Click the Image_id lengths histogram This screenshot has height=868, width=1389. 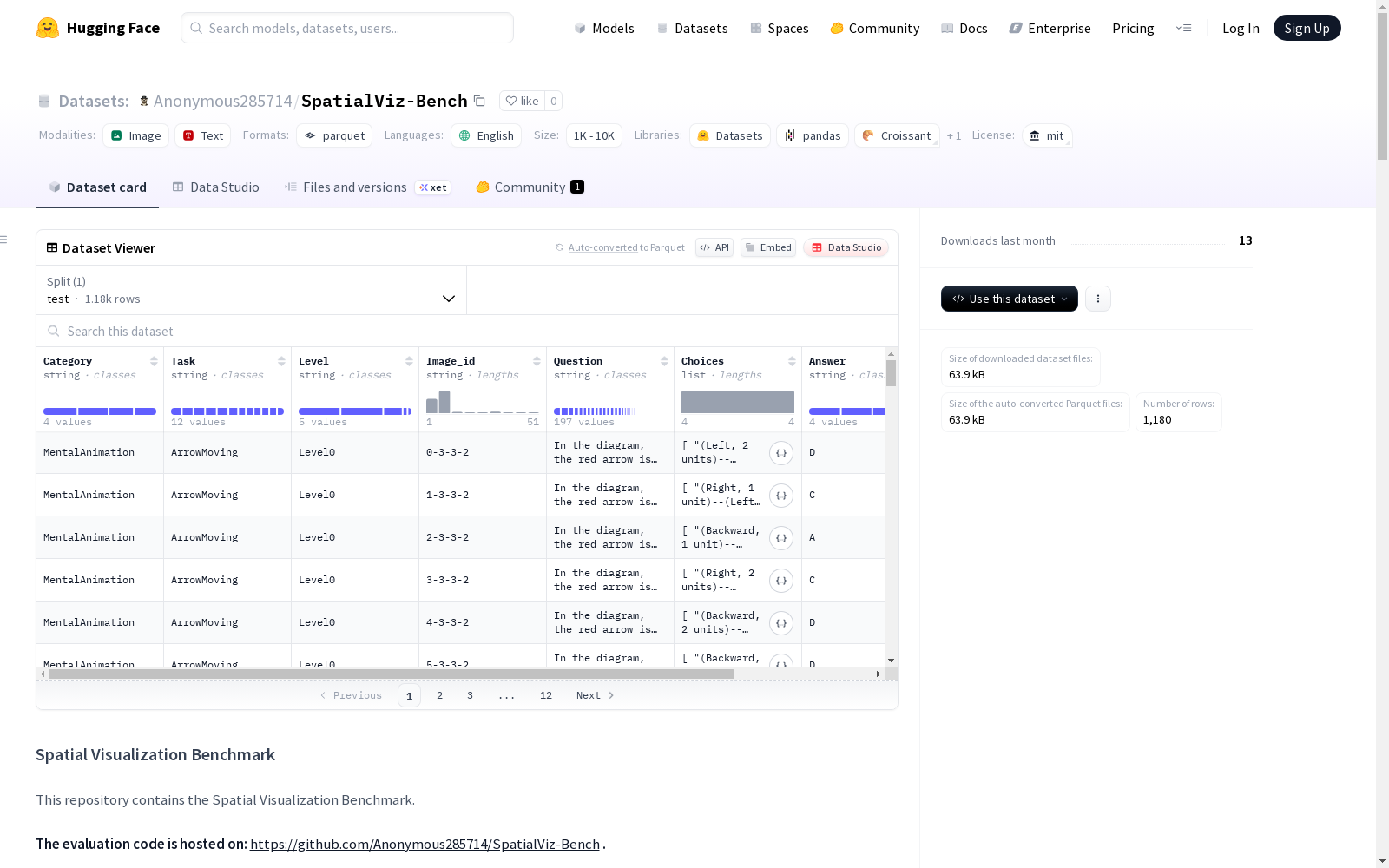[x=483, y=402]
